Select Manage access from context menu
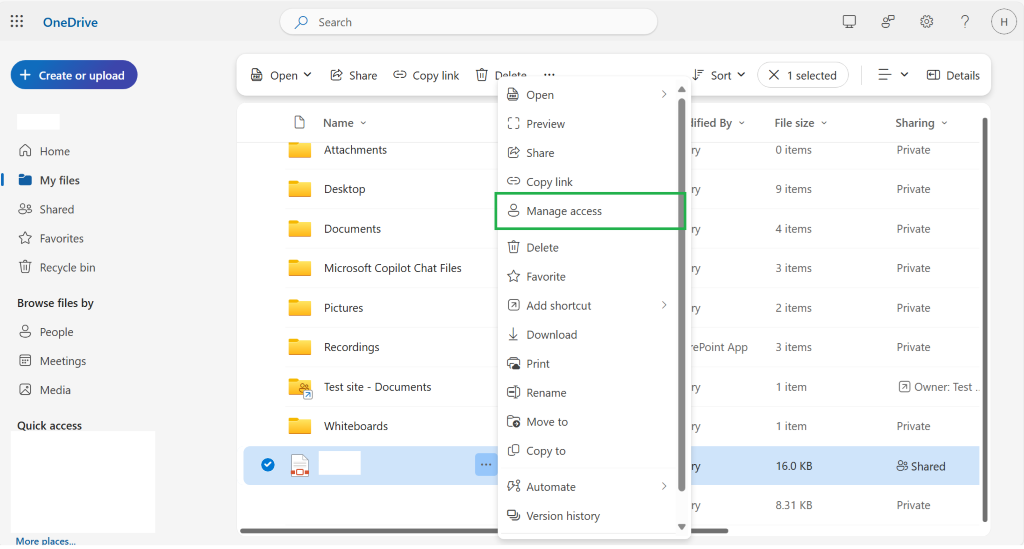Screen dimensions: 1024x549 pos(588,211)
